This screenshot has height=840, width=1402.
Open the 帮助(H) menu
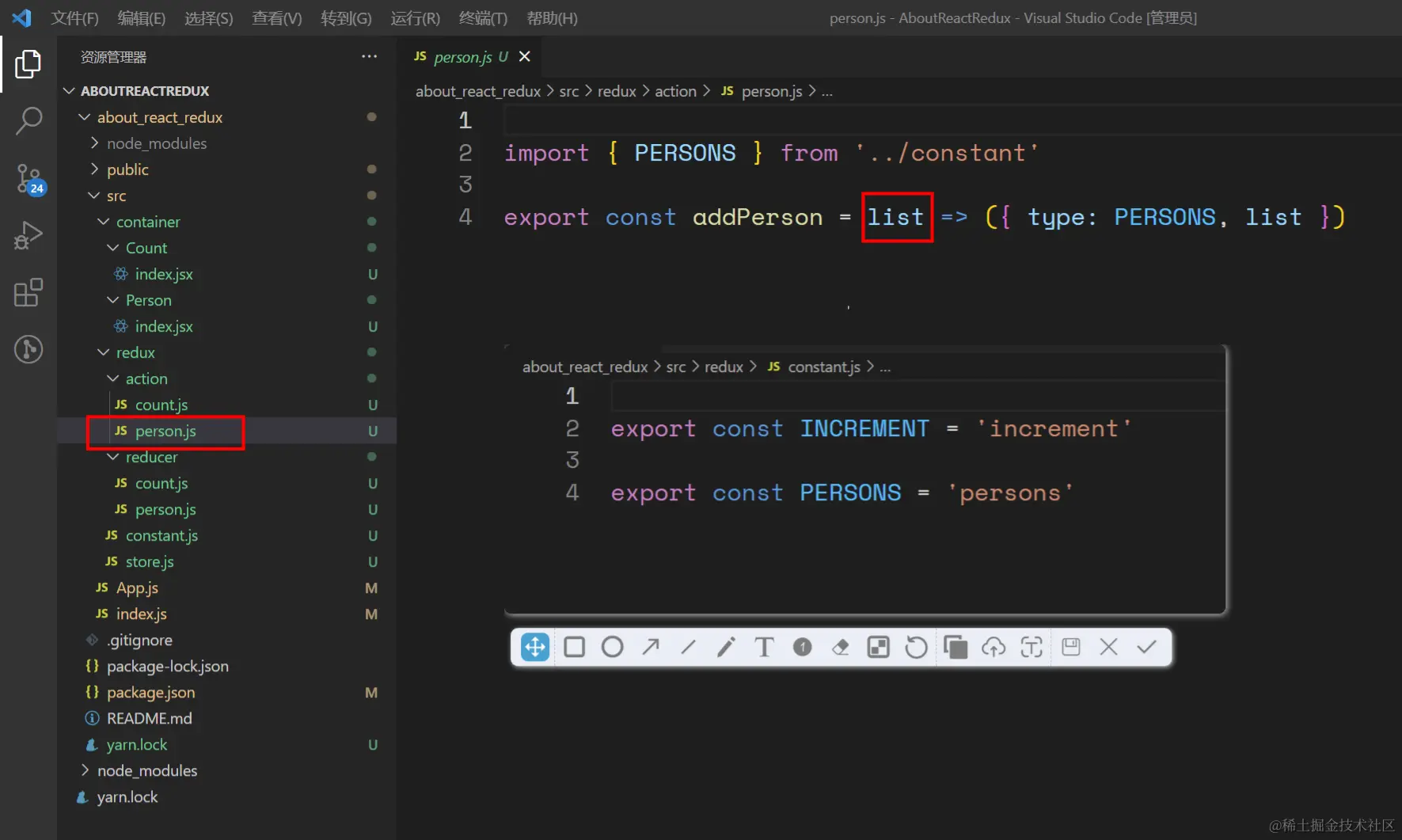[552, 18]
